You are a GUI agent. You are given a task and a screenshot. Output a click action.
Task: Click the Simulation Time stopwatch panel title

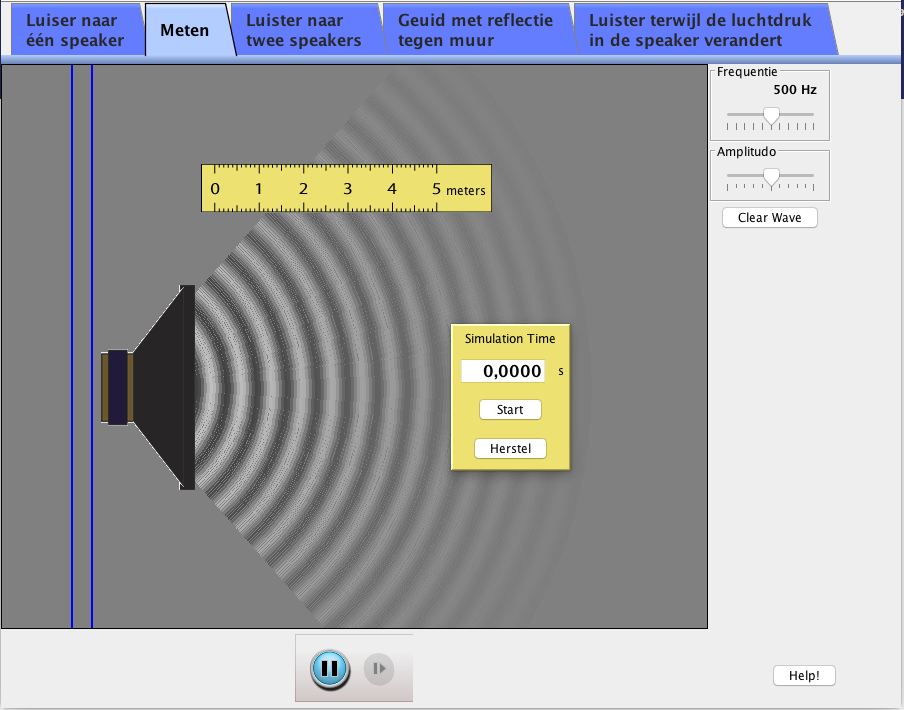(510, 339)
